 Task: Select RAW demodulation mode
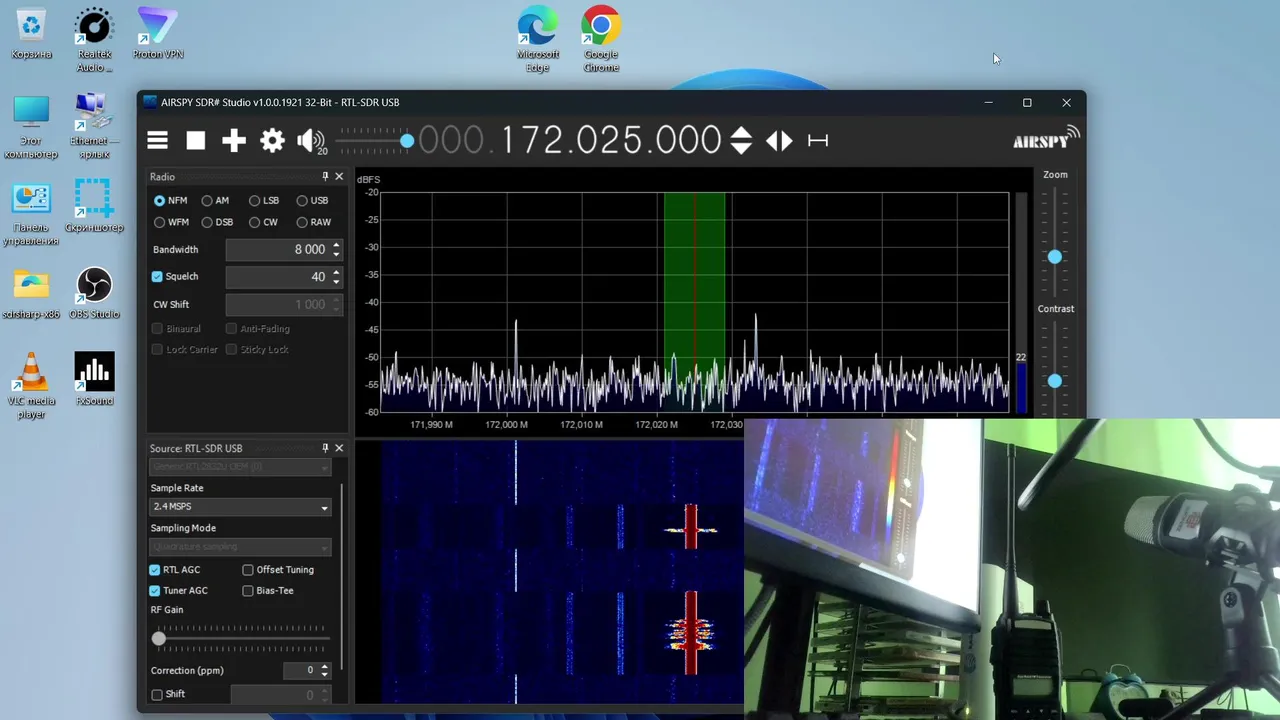coord(313,222)
